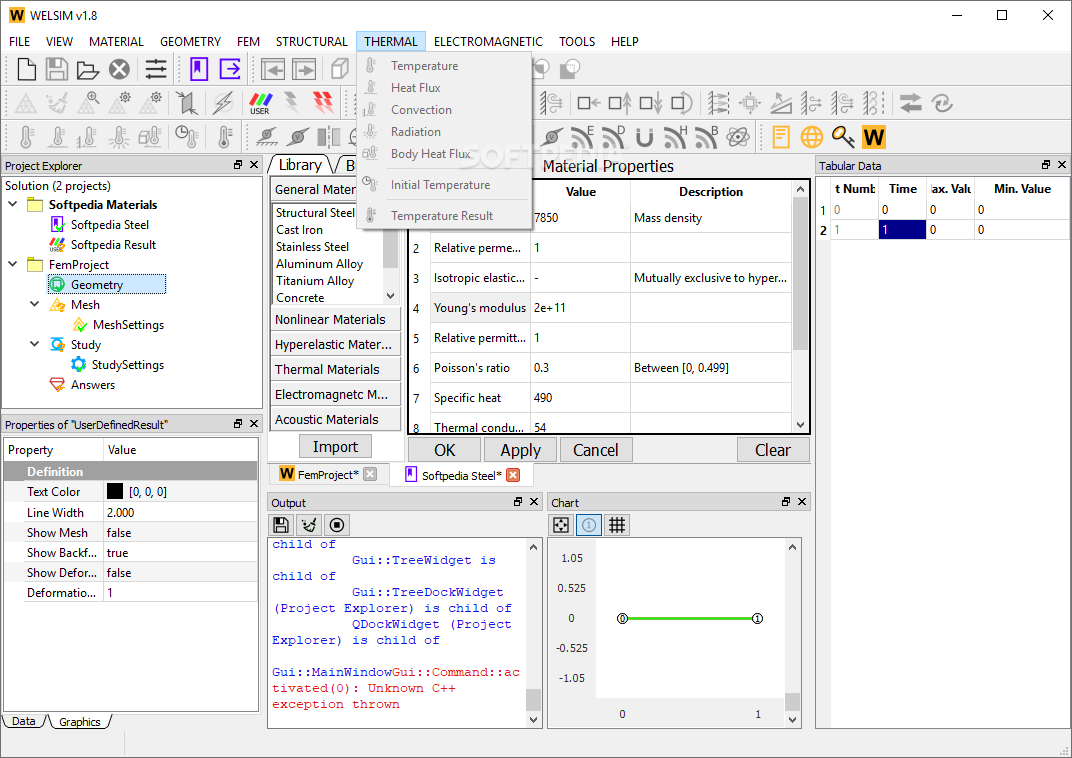Click the Time cell showing 1
The width and height of the screenshot is (1072, 758).
click(x=902, y=230)
